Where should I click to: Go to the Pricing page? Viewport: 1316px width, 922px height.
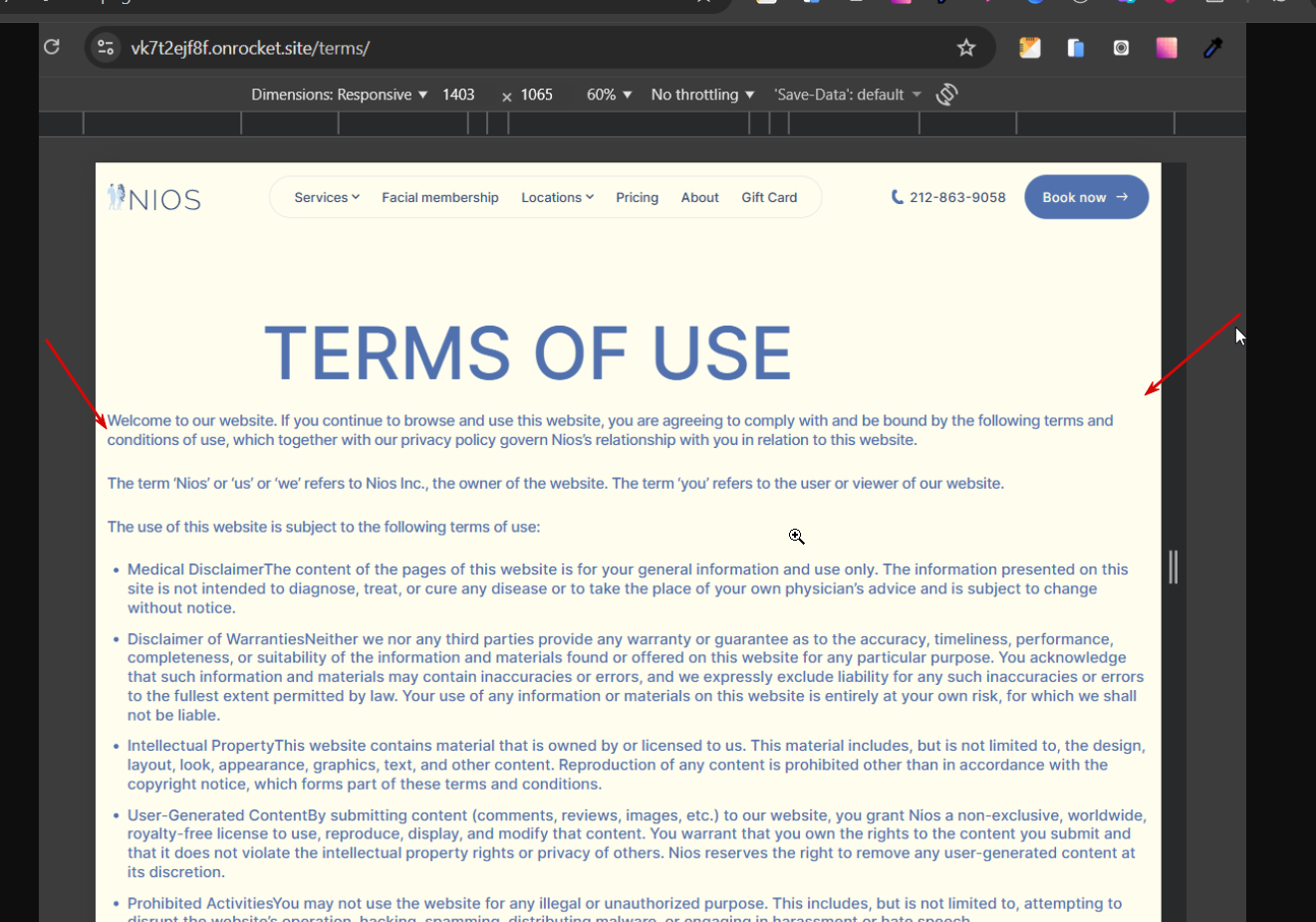(x=637, y=197)
